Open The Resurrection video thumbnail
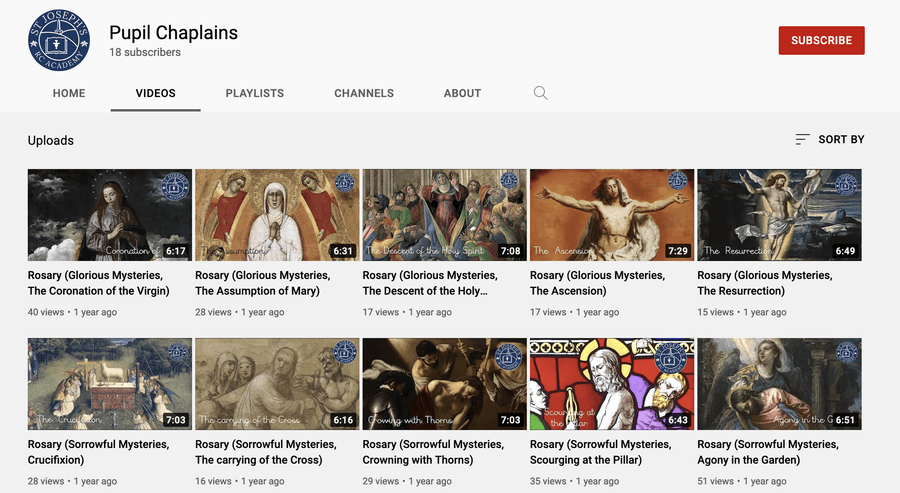Screen dimensions: 900x493 [x=779, y=215]
